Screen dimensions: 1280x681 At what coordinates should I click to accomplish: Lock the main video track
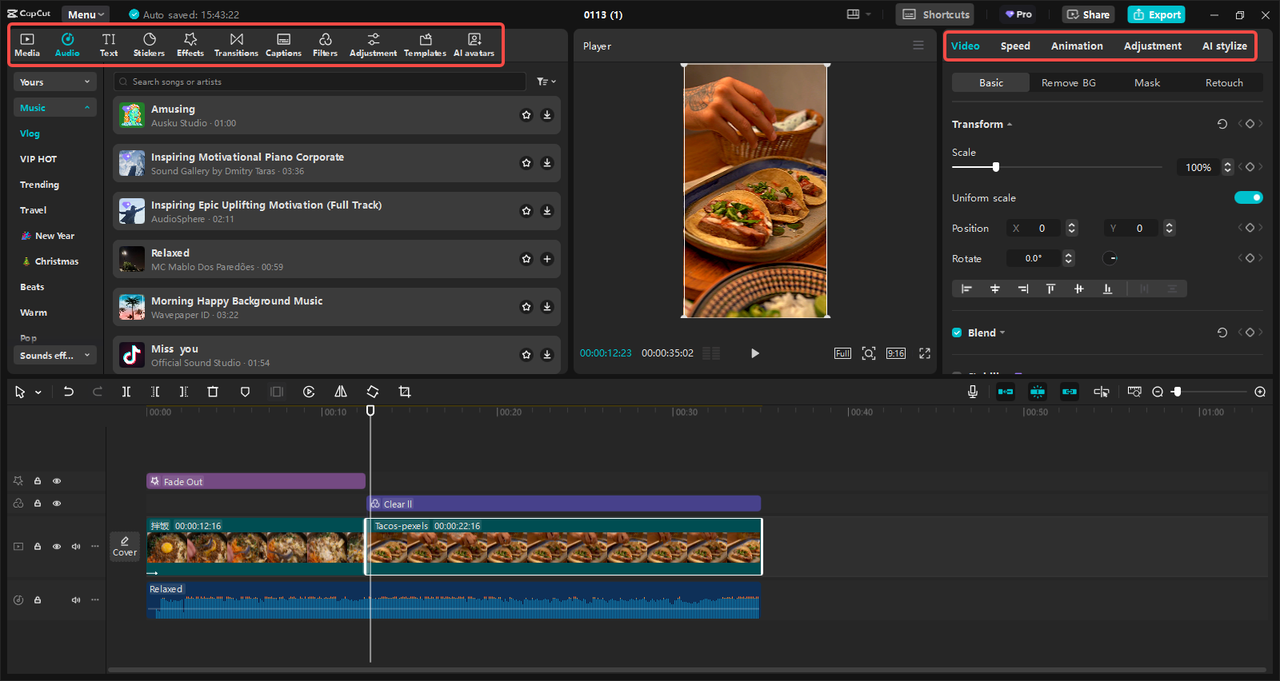click(x=37, y=547)
